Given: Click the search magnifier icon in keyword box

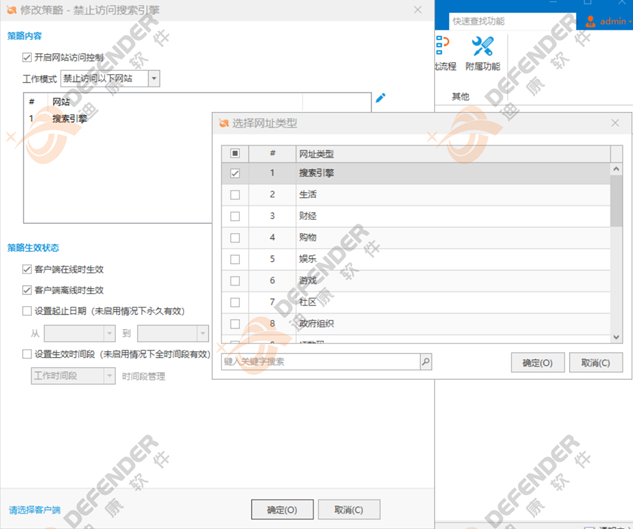Looking at the screenshot, I should click(x=426, y=361).
